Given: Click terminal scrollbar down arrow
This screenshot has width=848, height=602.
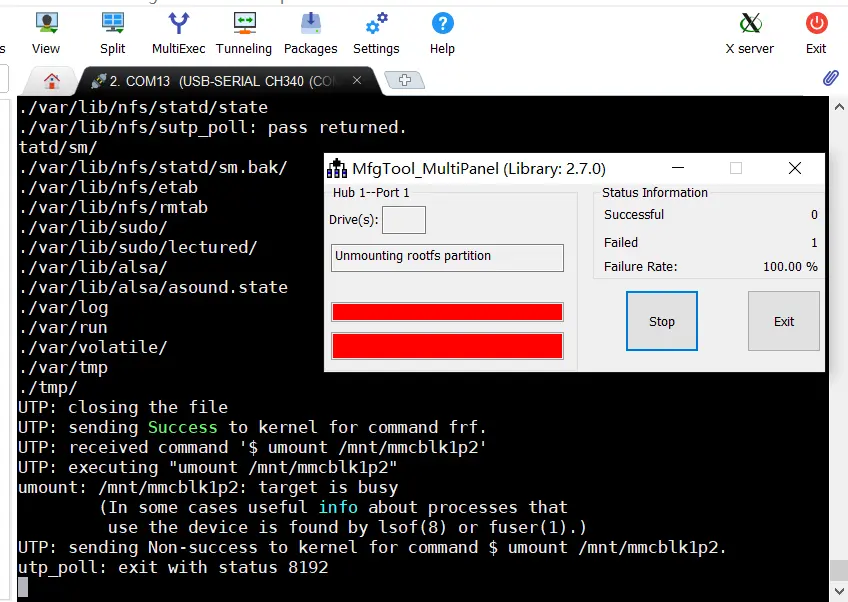Looking at the screenshot, I should 839,591.
